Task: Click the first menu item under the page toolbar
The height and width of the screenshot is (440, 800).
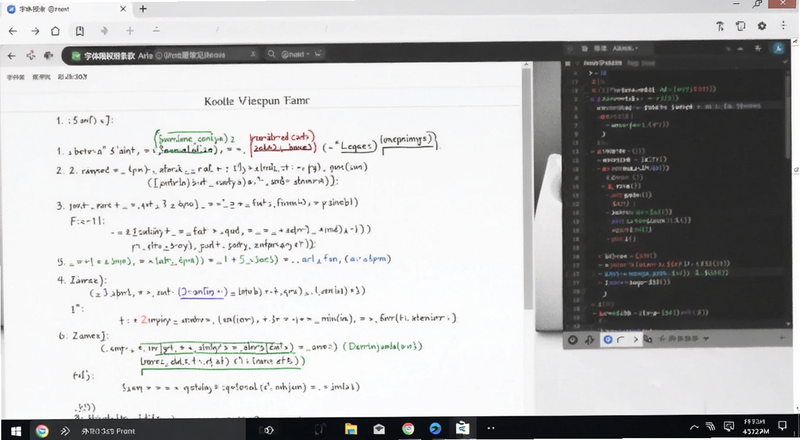Action: coord(15,77)
